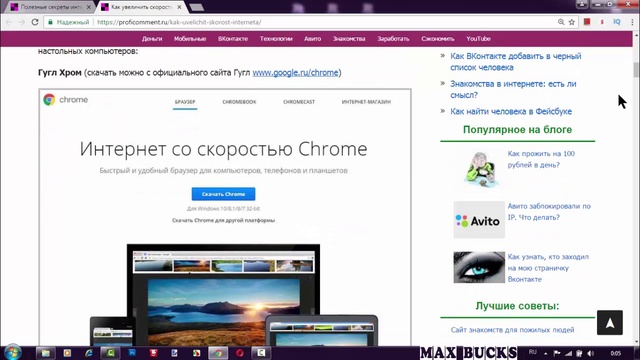640x360 pixels.
Task: Open the IQ browser extension
Action: (617, 22)
